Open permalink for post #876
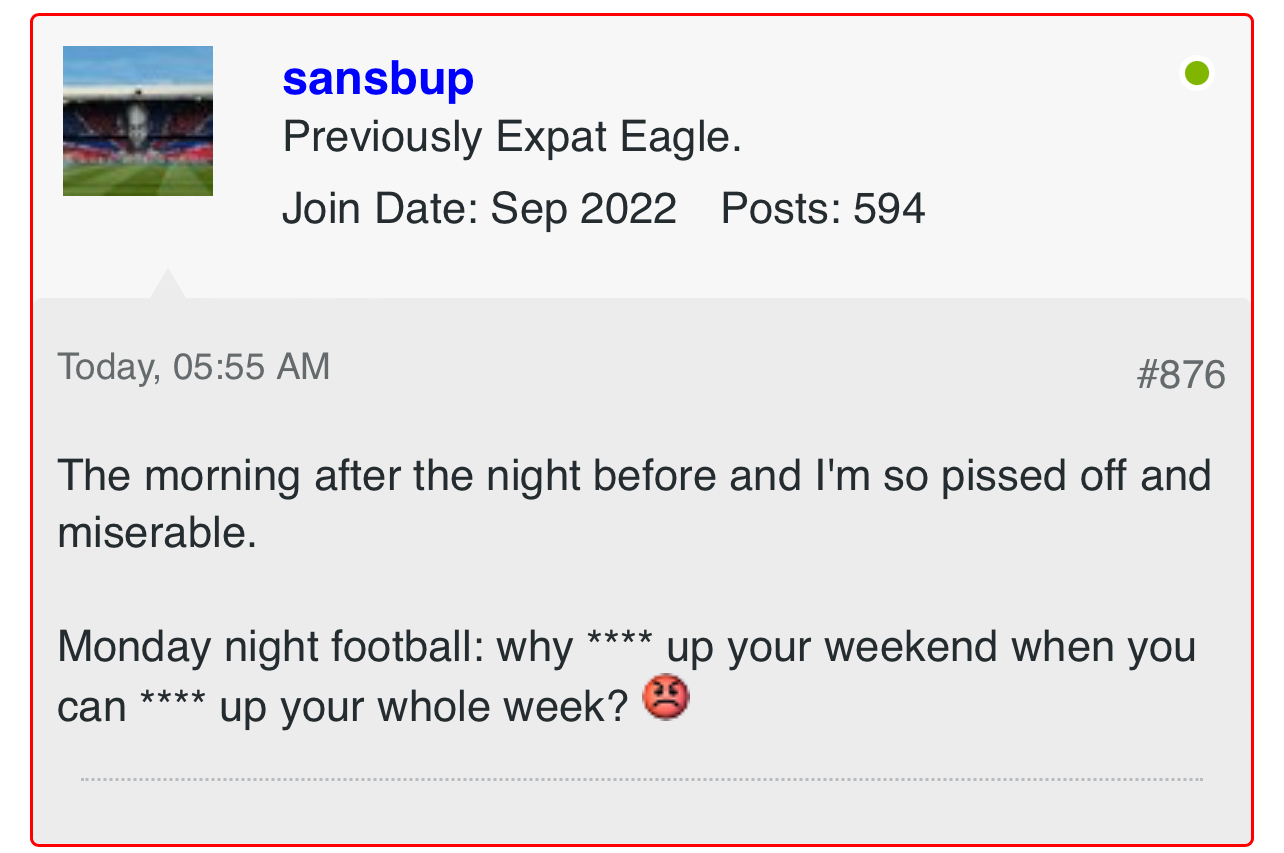1284x853 pixels. [1181, 375]
